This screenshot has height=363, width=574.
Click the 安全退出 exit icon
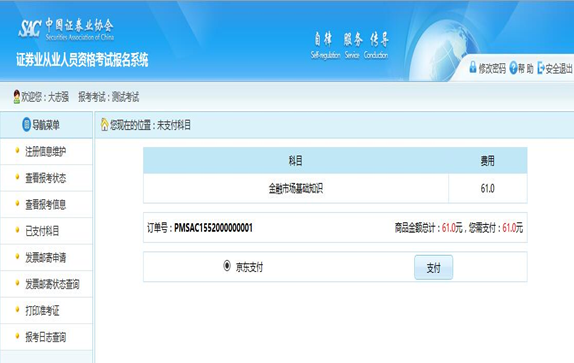click(541, 68)
